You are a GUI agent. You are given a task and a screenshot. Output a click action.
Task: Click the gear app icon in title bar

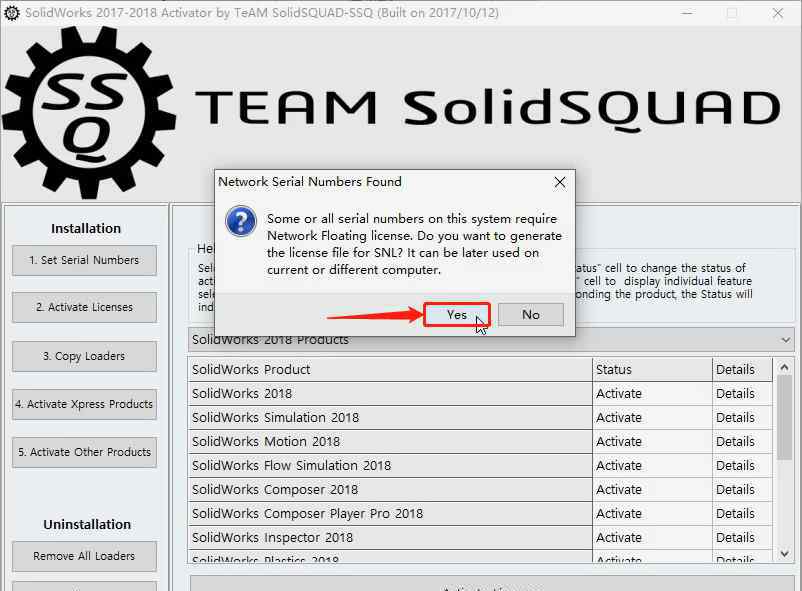[12, 13]
